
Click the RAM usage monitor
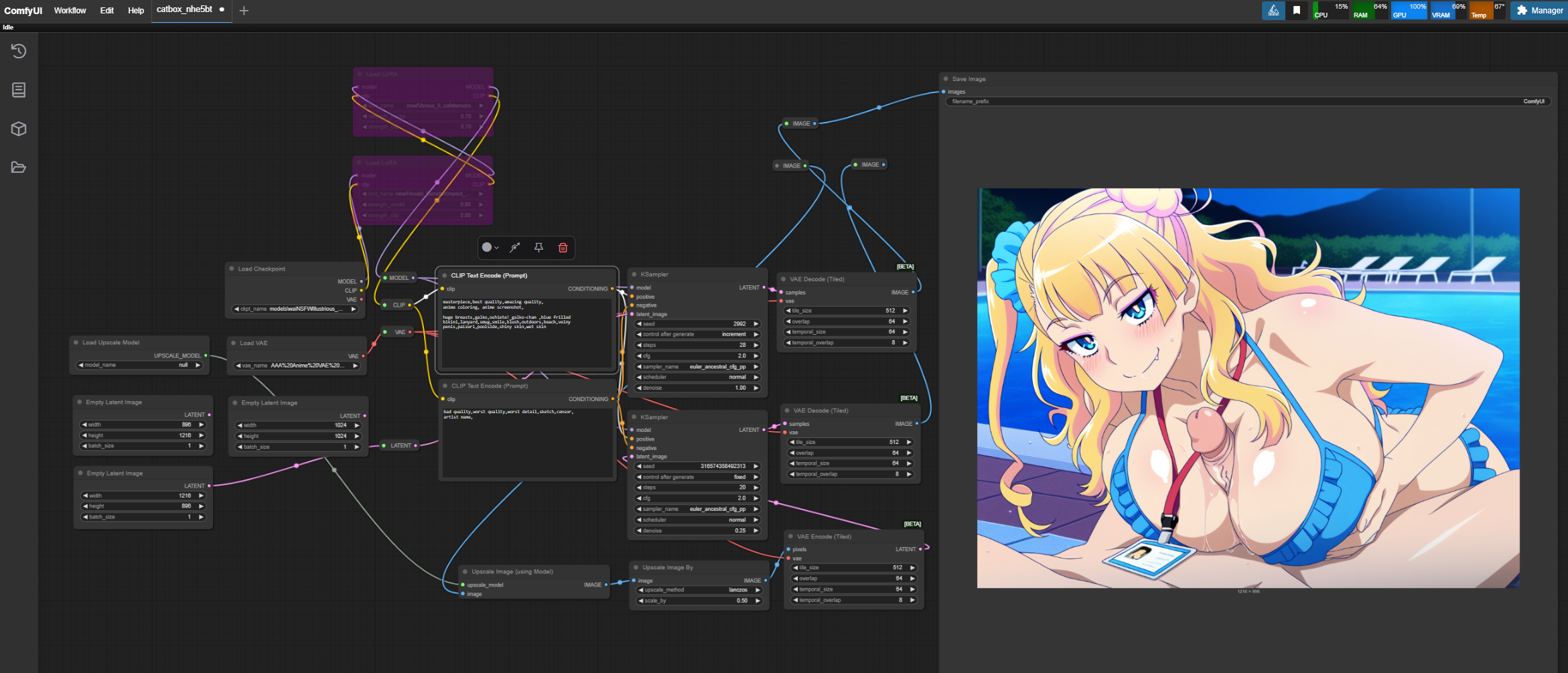pos(1370,10)
